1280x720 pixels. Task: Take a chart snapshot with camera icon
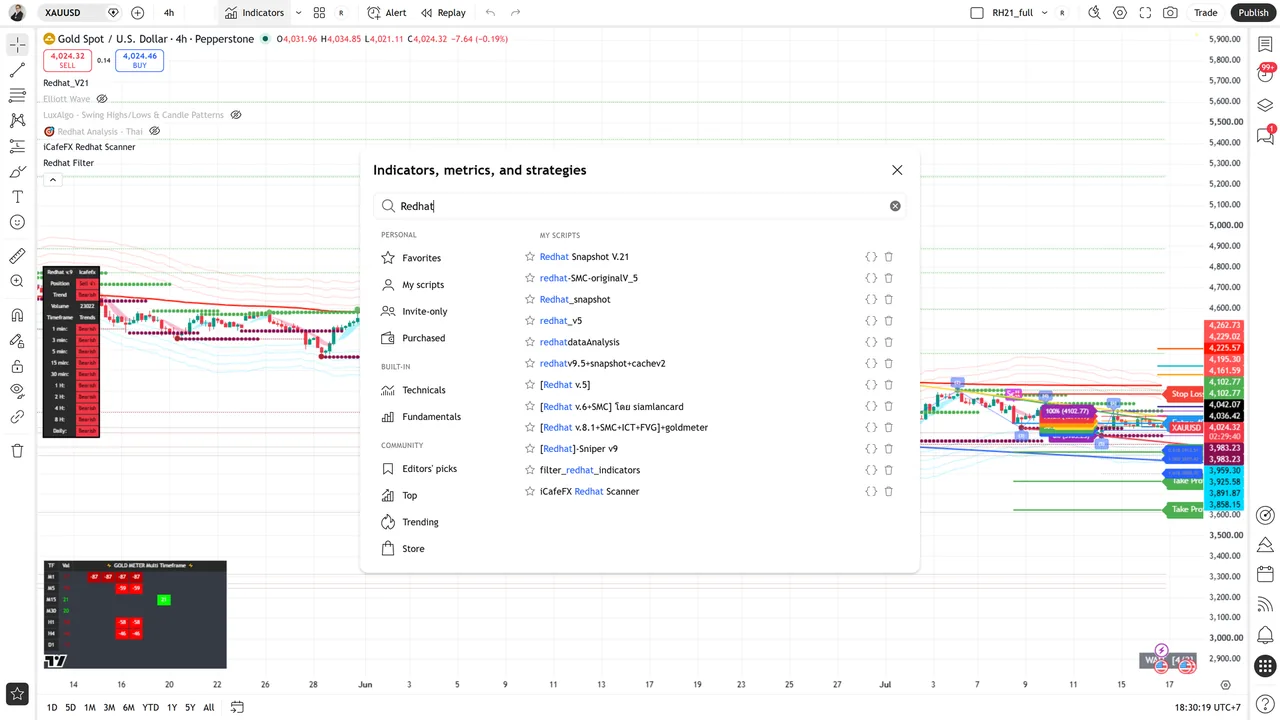[x=1170, y=13]
